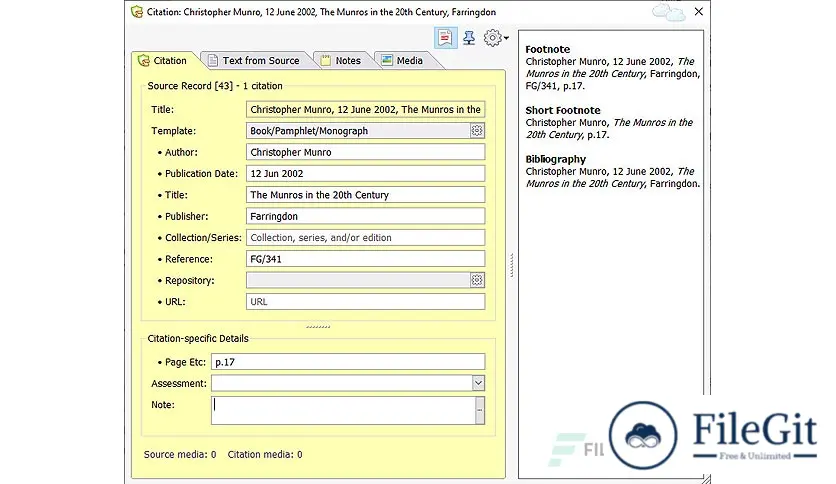Click 'Source Record [43] - 1 citation' label
The height and width of the screenshot is (484, 836).
(215, 86)
